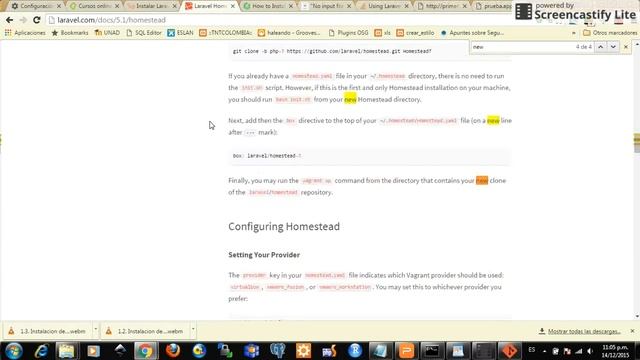Open the Aplicaciones apps shortcut
This screenshot has width=640, height=360.
pyautogui.click(x=25, y=33)
